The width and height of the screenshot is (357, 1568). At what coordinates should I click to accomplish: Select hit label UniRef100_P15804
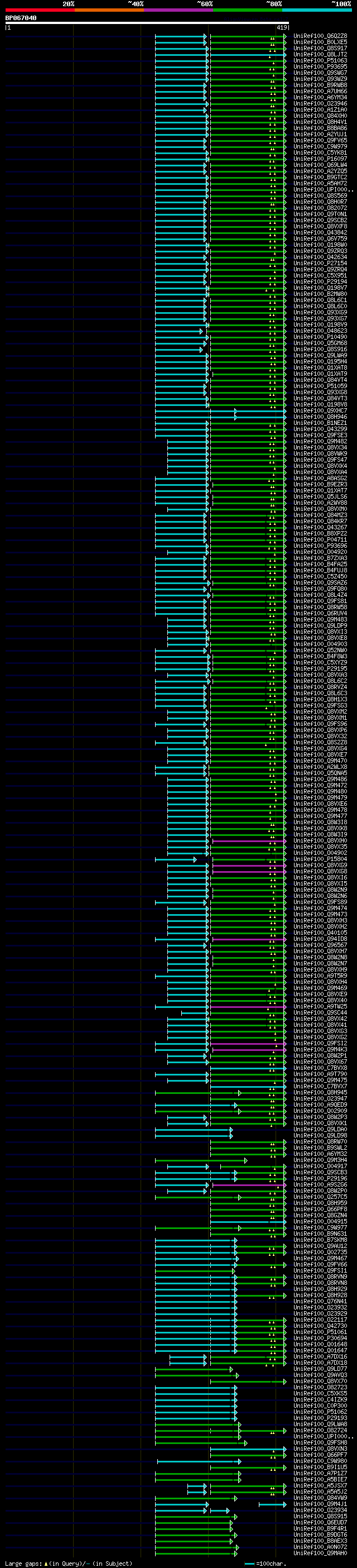321,859
